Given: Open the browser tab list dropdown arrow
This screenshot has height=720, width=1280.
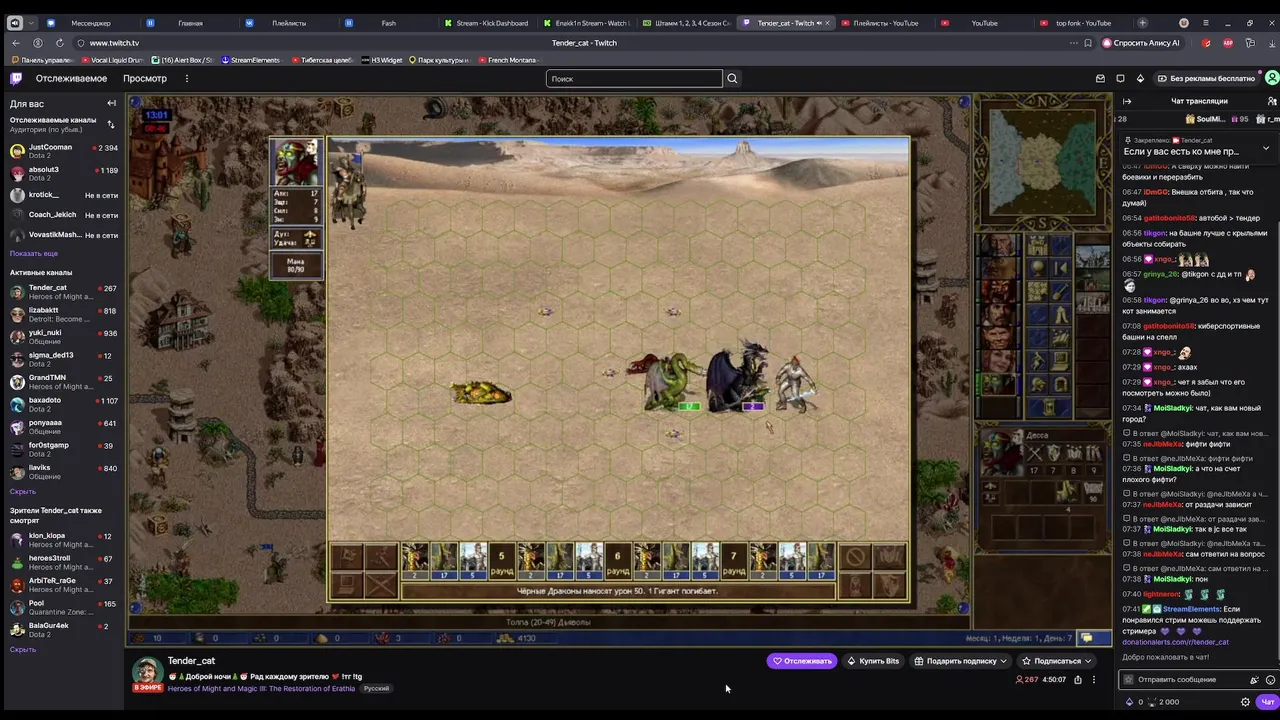Looking at the screenshot, I should pyautogui.click(x=31, y=23).
